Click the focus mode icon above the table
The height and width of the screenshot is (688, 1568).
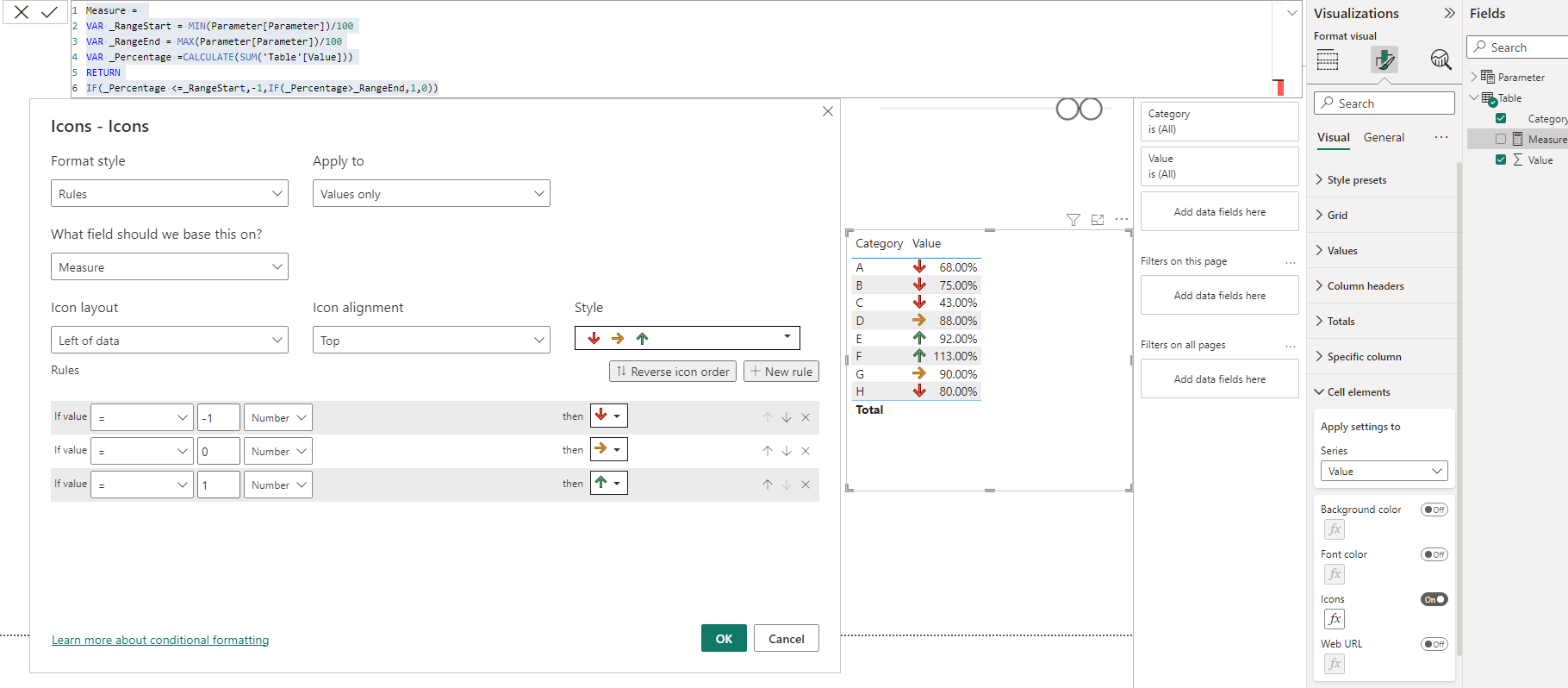click(1098, 220)
